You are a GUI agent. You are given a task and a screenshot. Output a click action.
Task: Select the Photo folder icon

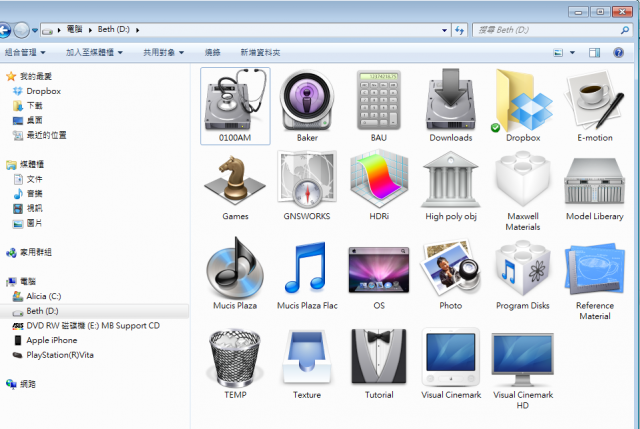pyautogui.click(x=451, y=268)
